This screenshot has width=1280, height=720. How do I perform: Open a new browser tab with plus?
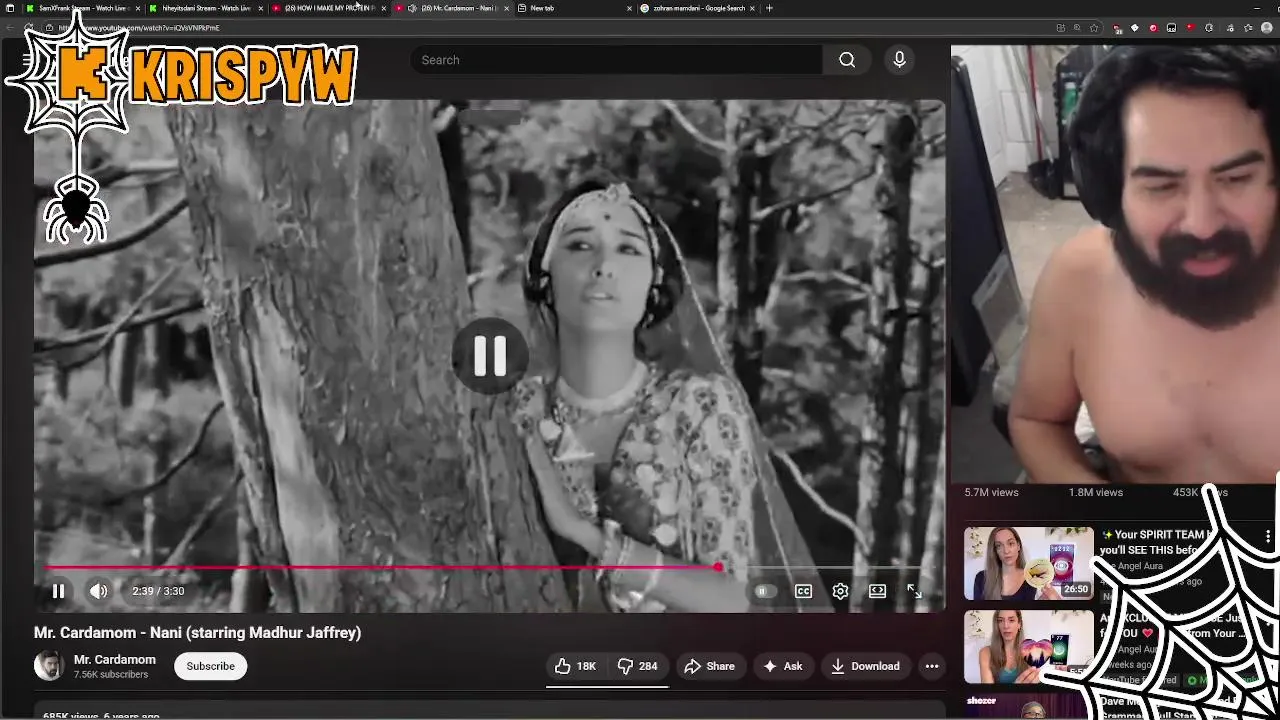(769, 8)
